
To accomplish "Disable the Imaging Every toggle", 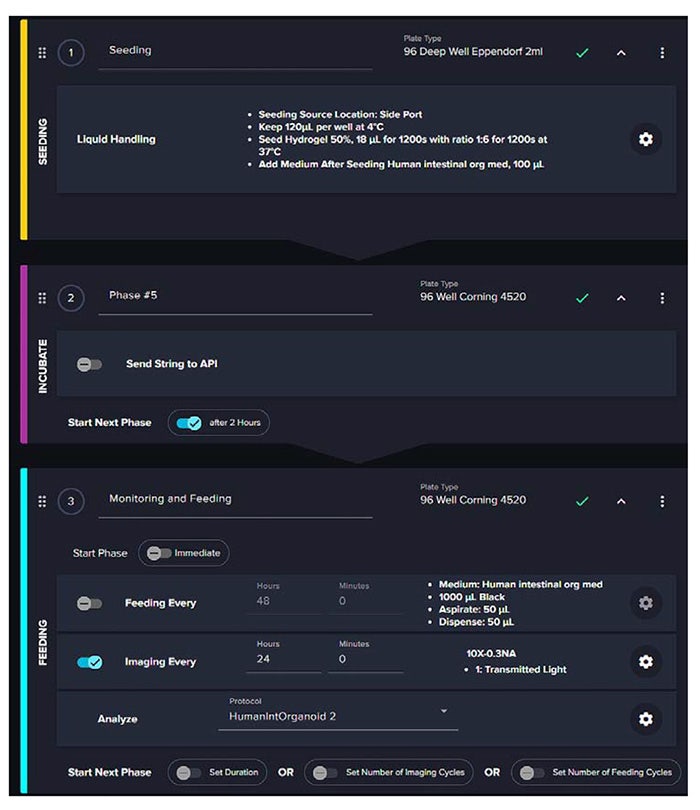I will click(90, 662).
